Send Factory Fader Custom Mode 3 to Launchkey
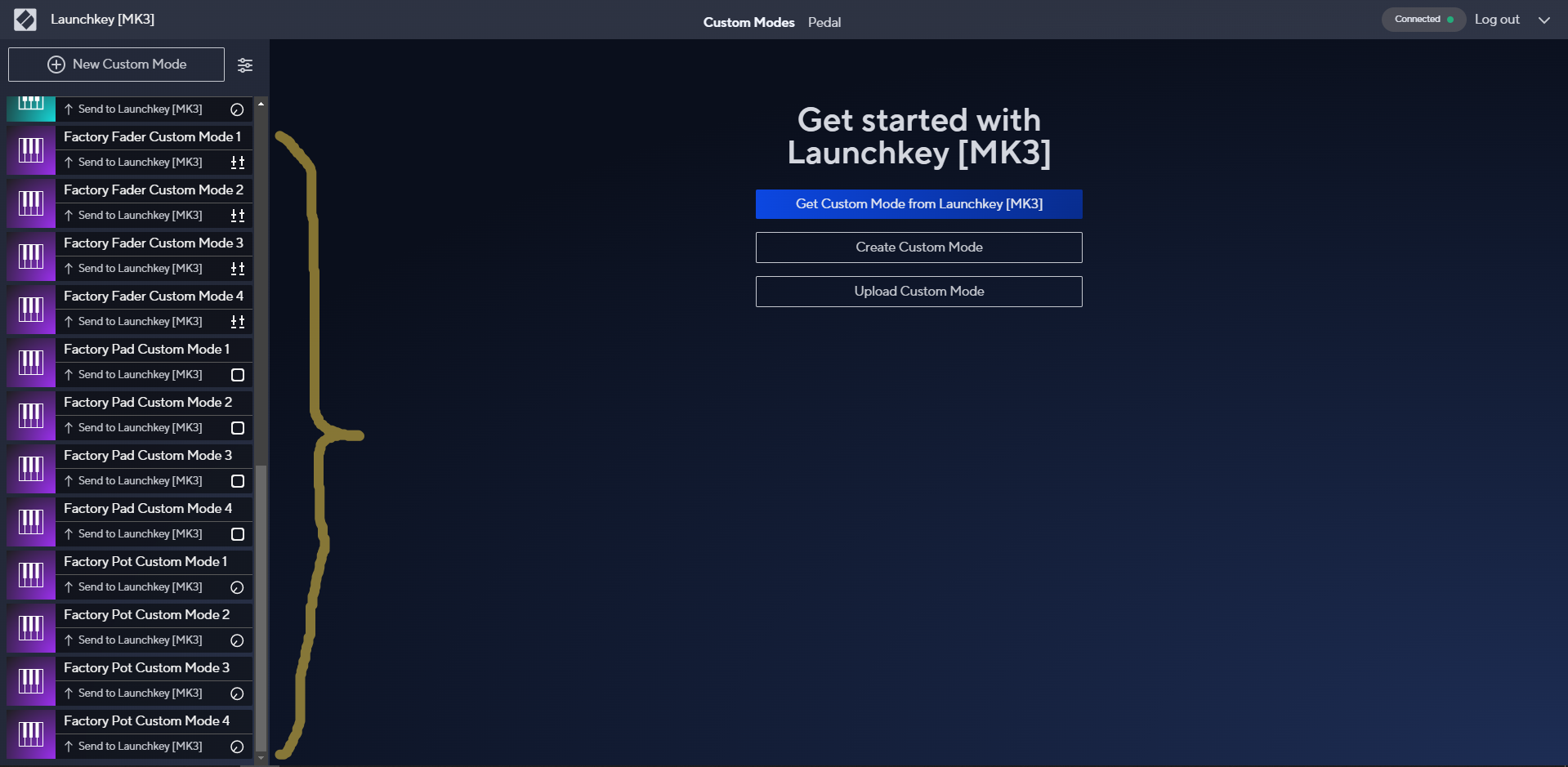The width and height of the screenshot is (1568, 767). click(133, 269)
